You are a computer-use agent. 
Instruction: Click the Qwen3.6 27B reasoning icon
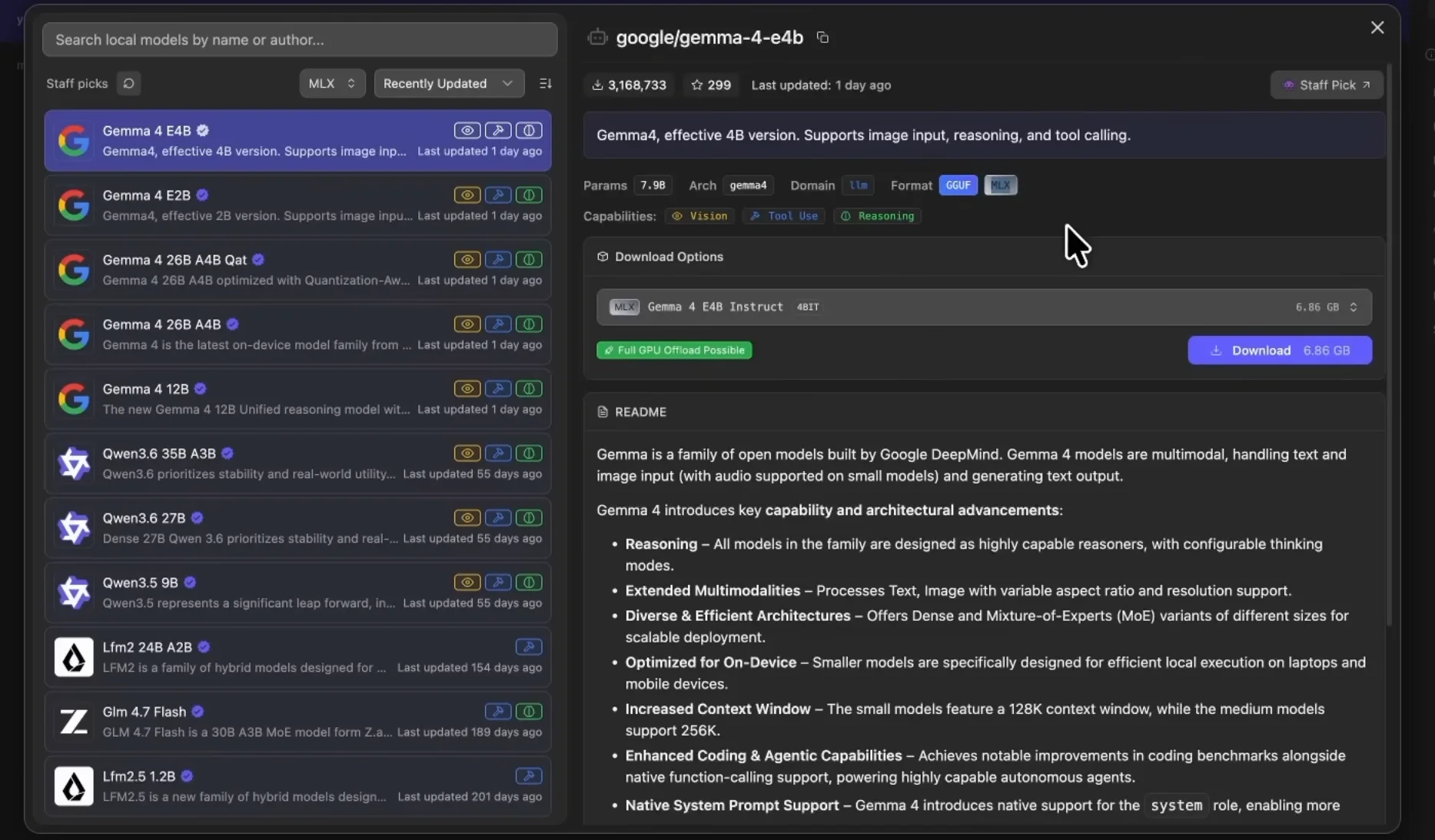(529, 518)
